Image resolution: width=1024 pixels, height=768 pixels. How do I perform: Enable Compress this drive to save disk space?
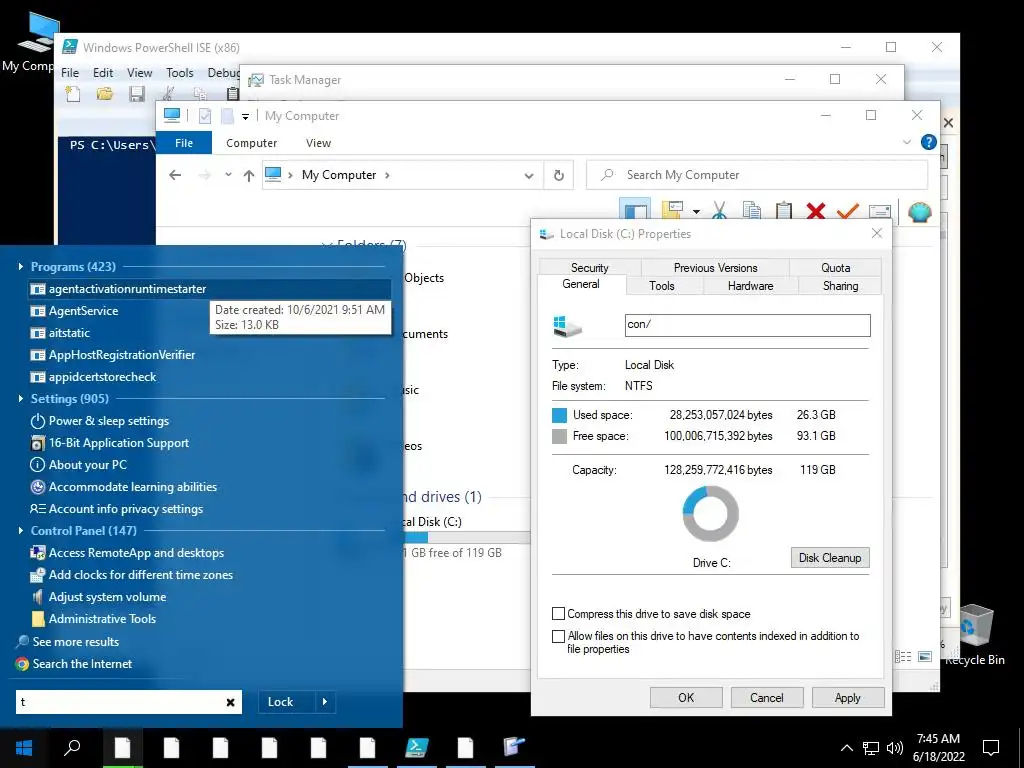click(x=558, y=614)
